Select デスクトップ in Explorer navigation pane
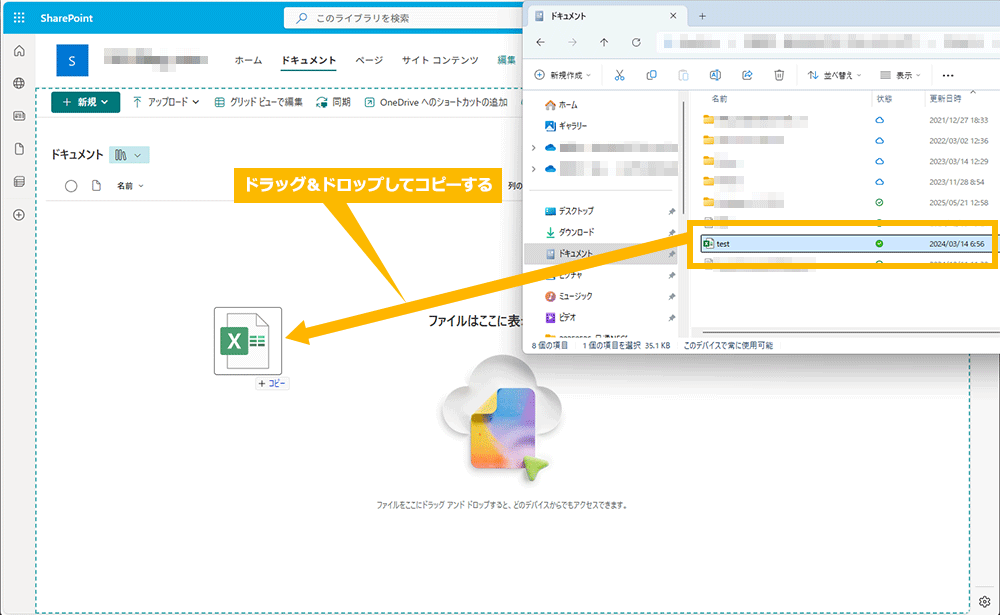1000x615 pixels. tap(570, 211)
